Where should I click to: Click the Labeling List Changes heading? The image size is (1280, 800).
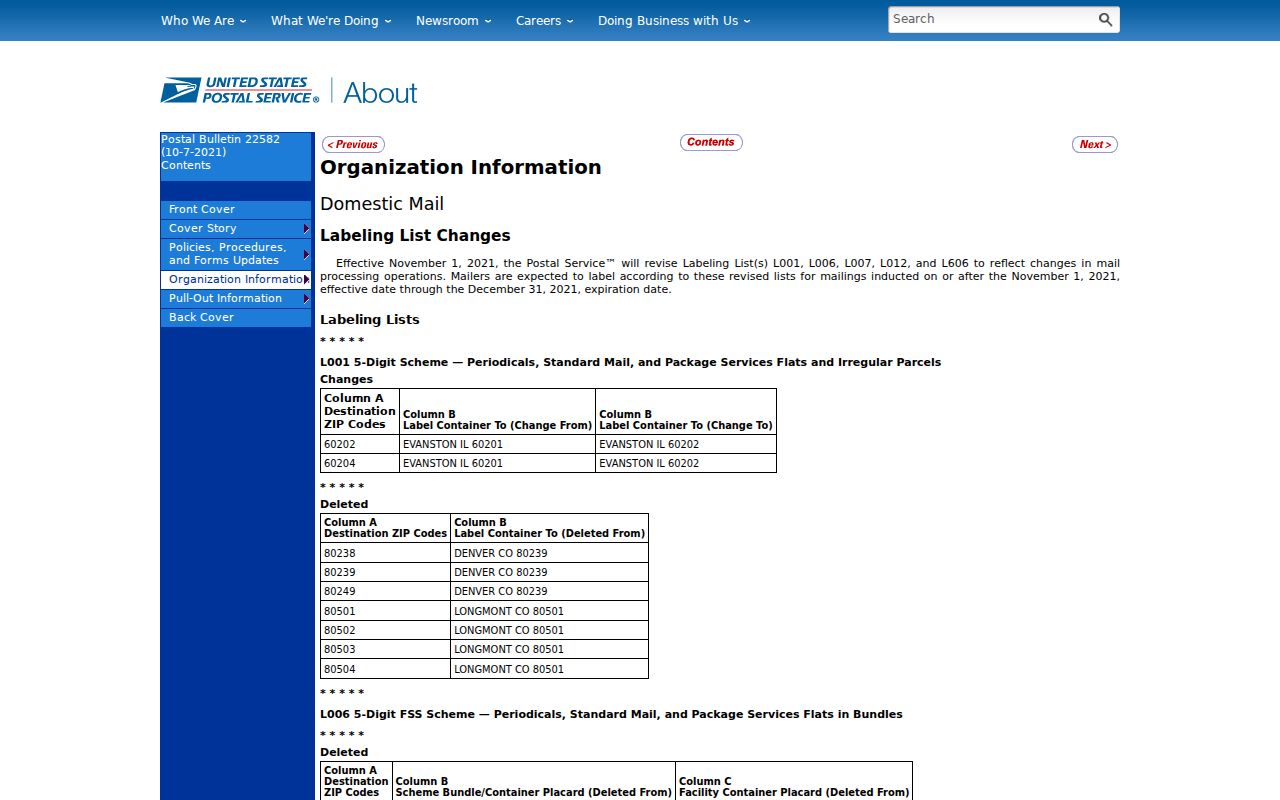point(415,236)
